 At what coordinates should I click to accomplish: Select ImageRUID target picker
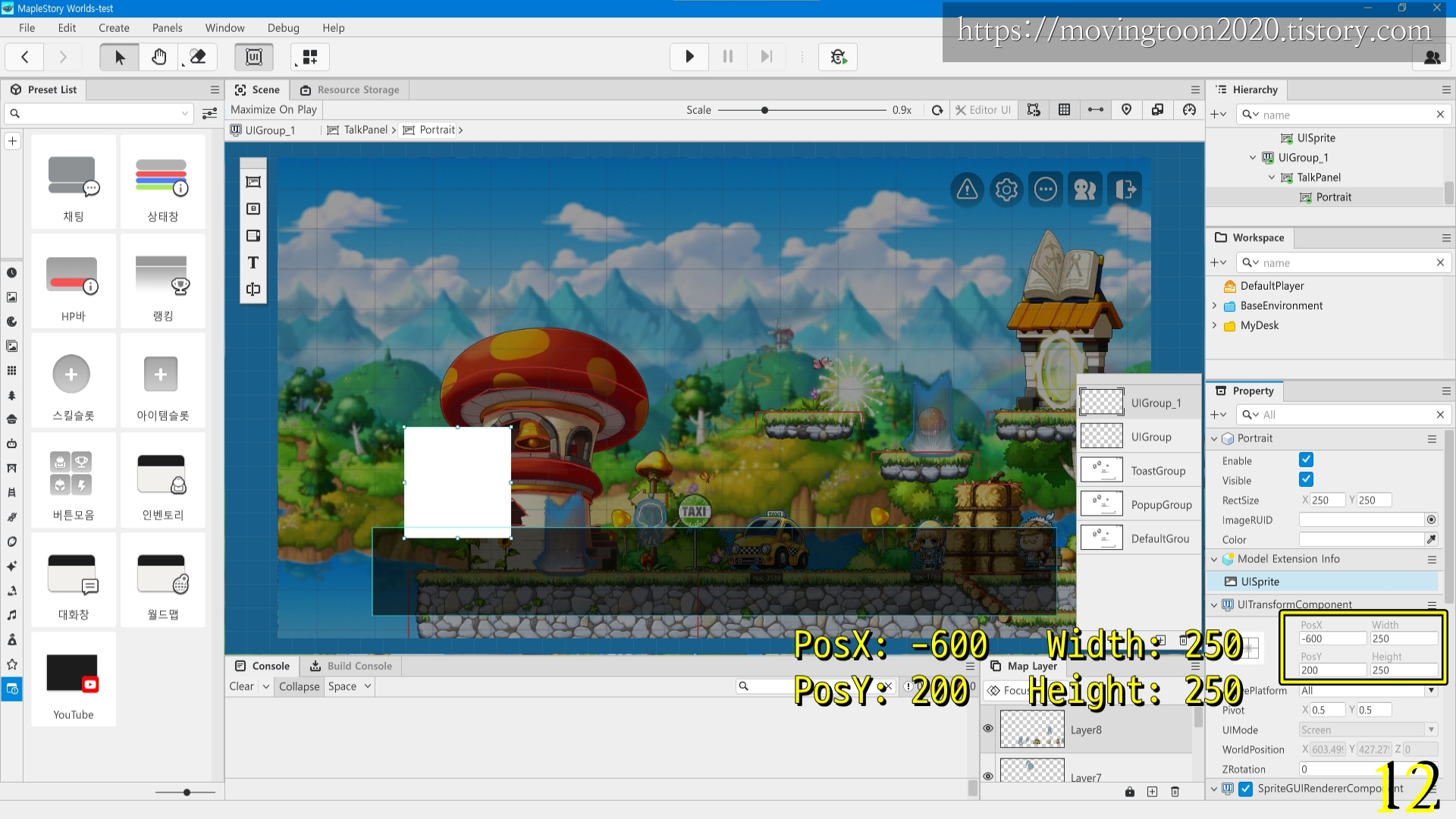[x=1431, y=519]
